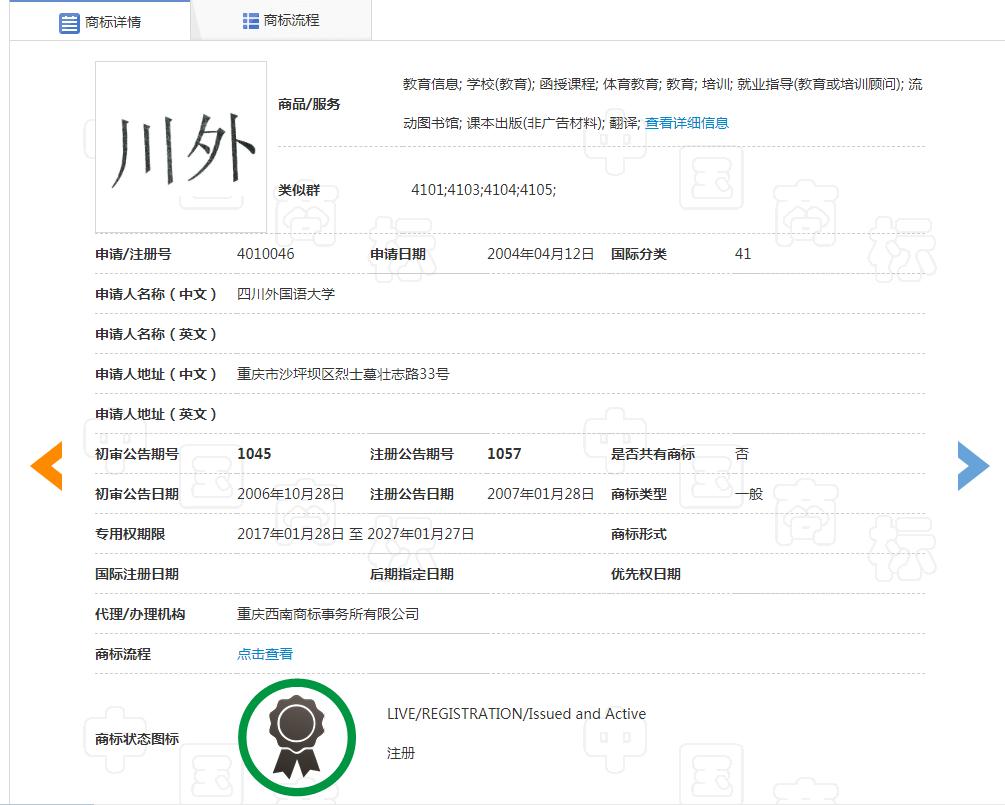Select applicant name 四川外国语大学
The image size is (1005, 805).
tap(286, 294)
